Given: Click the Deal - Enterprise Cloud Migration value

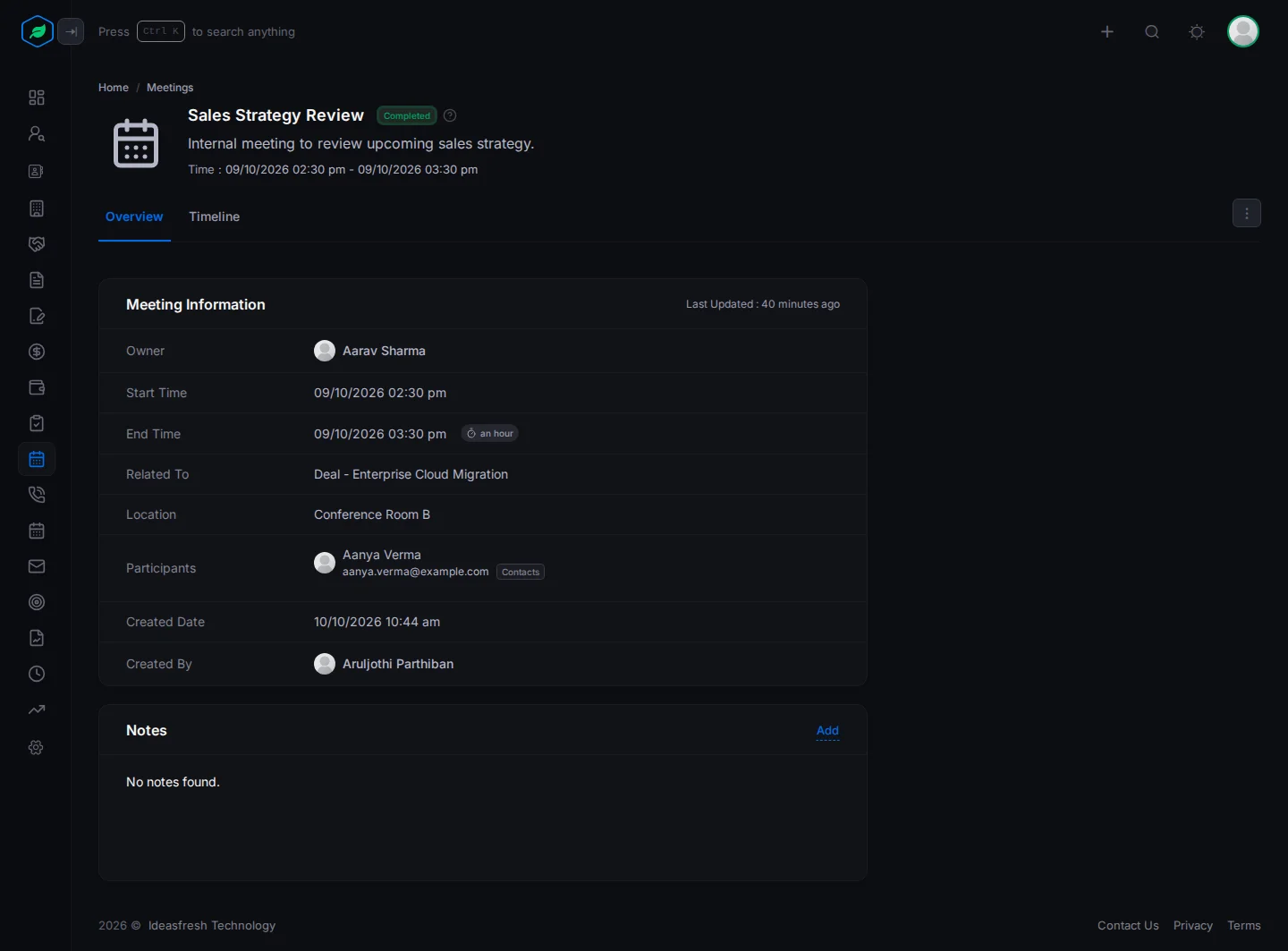Looking at the screenshot, I should 411,474.
